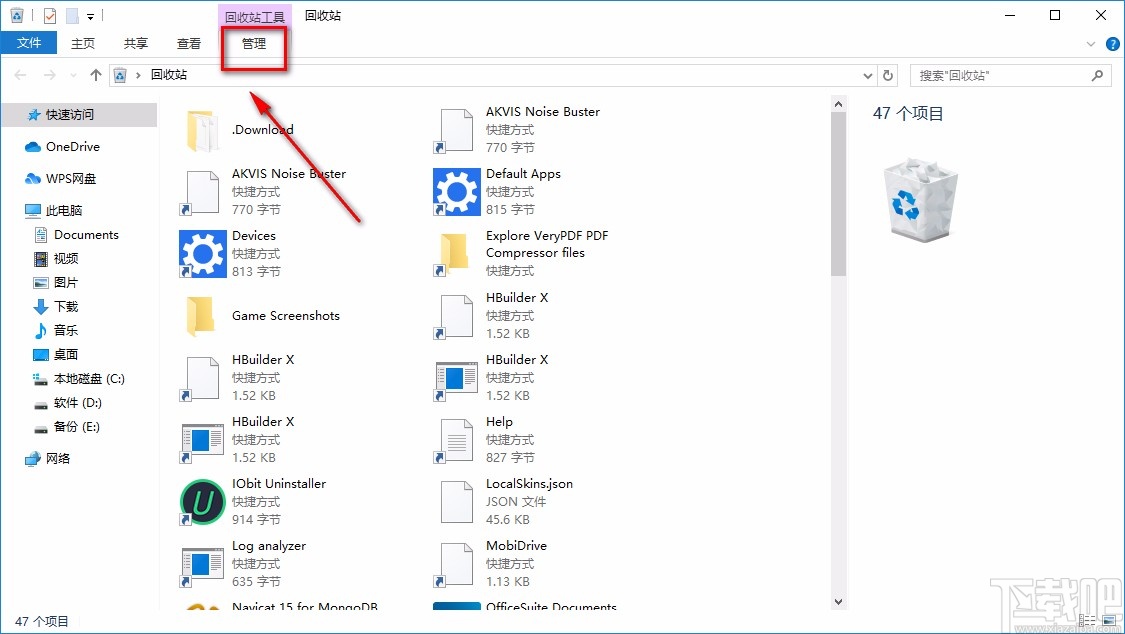Switch to large icons view in status bar

(1108, 621)
